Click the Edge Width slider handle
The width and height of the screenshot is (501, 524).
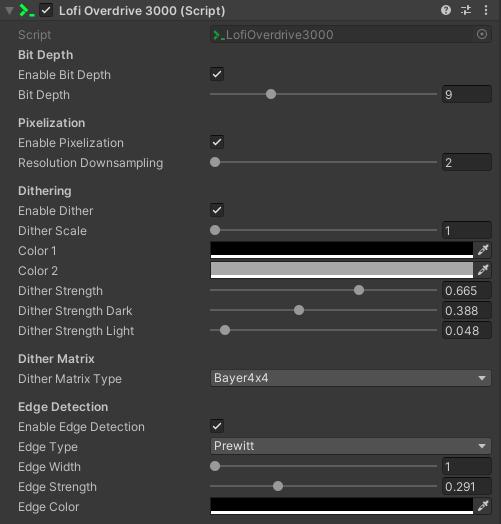point(215,466)
